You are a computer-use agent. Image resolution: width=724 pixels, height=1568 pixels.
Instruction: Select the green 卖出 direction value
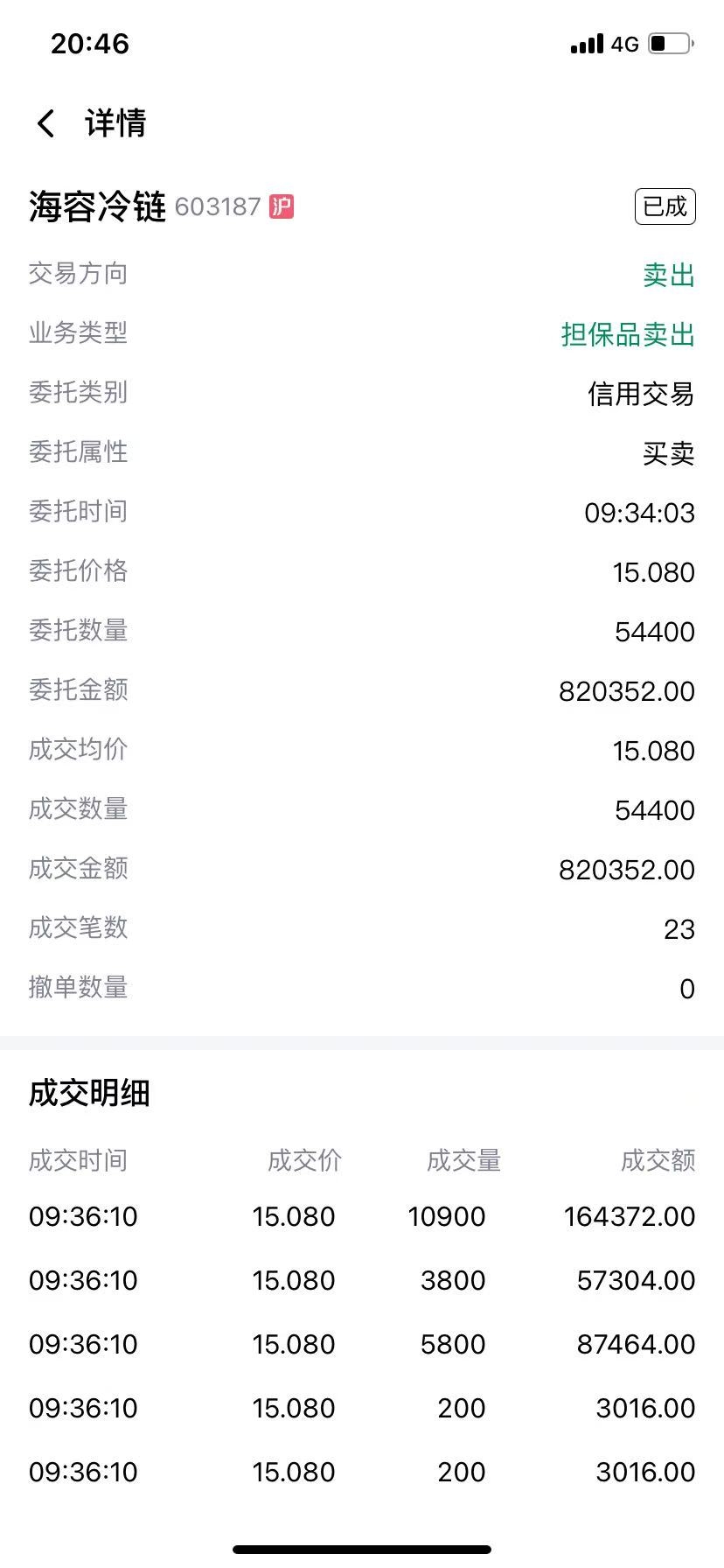[669, 275]
